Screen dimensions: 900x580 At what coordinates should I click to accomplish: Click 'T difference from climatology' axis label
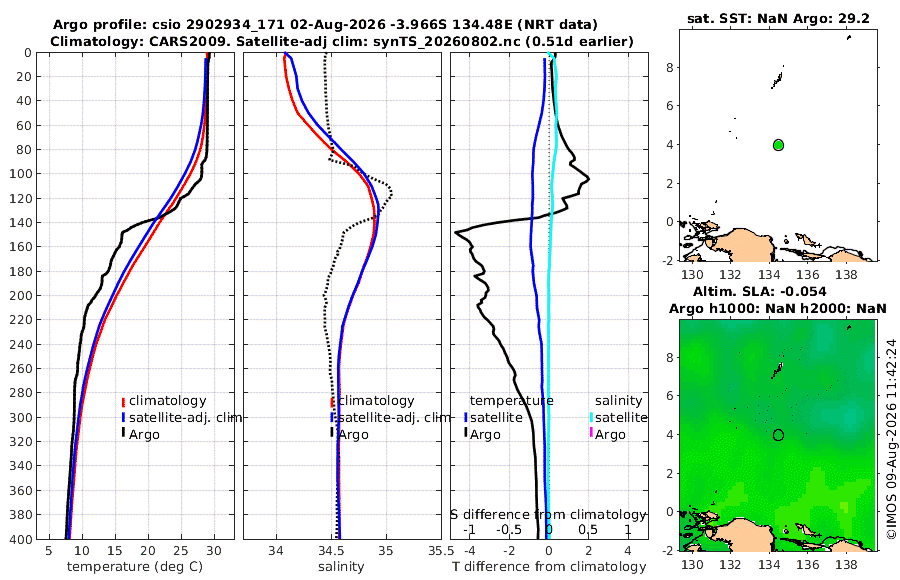point(549,567)
